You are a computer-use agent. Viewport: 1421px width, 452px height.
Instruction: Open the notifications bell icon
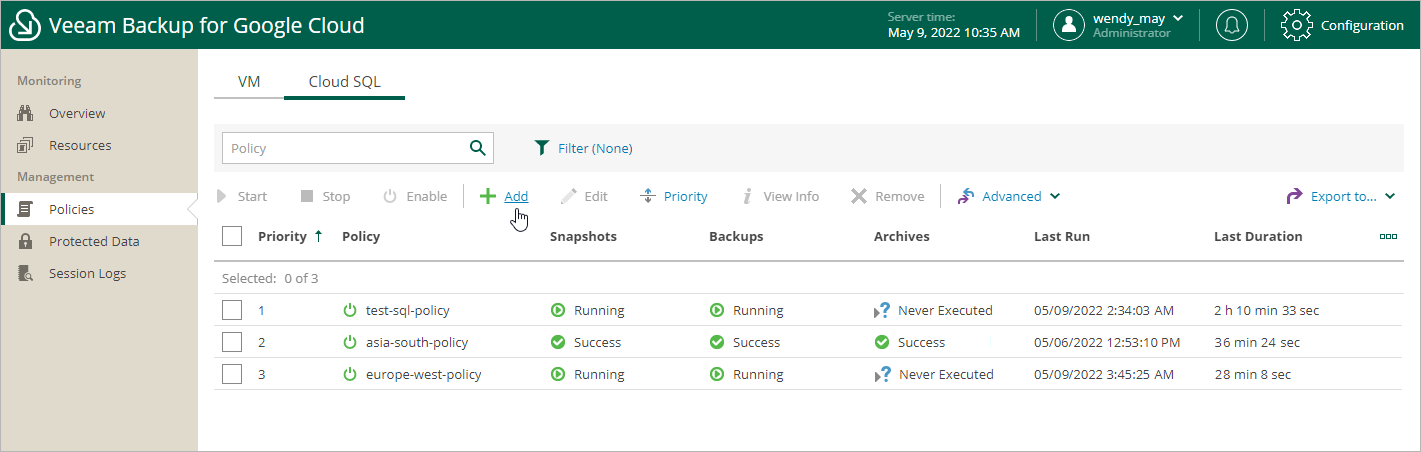click(1231, 25)
